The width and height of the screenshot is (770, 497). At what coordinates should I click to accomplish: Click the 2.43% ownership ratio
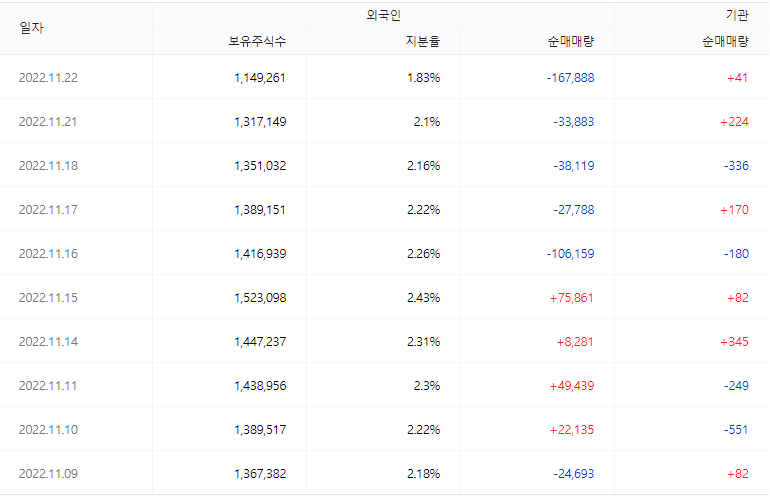[x=423, y=298]
